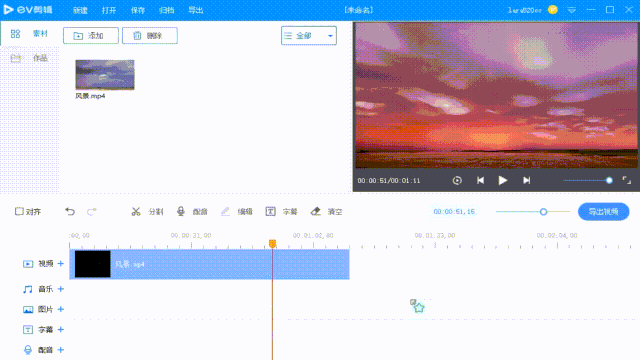640x360 pixels.
Task: Open the 配音 microphone tool
Action: click(x=192, y=211)
